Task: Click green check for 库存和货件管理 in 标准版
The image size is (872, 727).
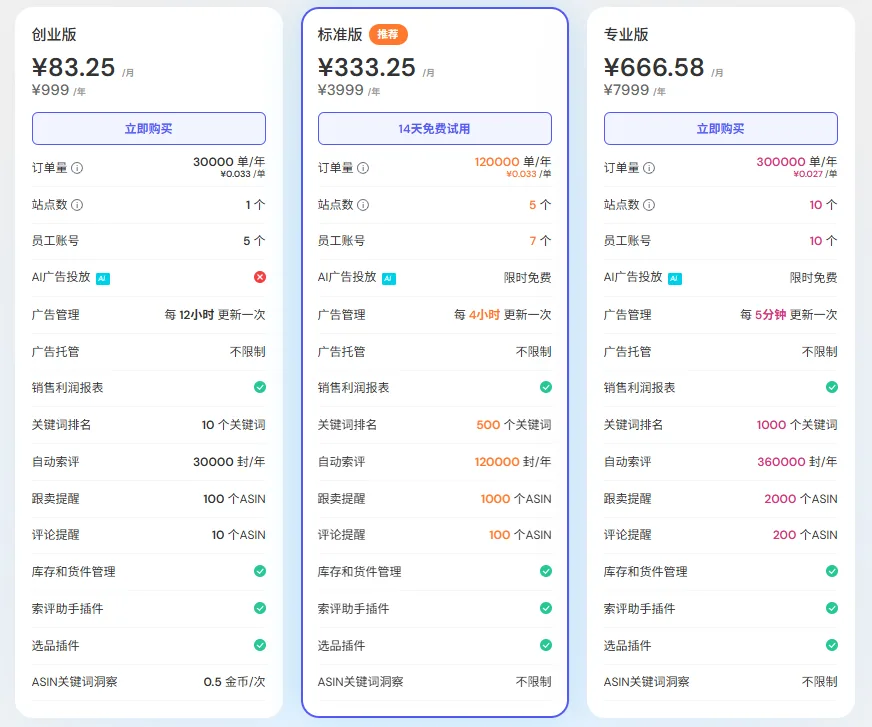Action: point(546,571)
